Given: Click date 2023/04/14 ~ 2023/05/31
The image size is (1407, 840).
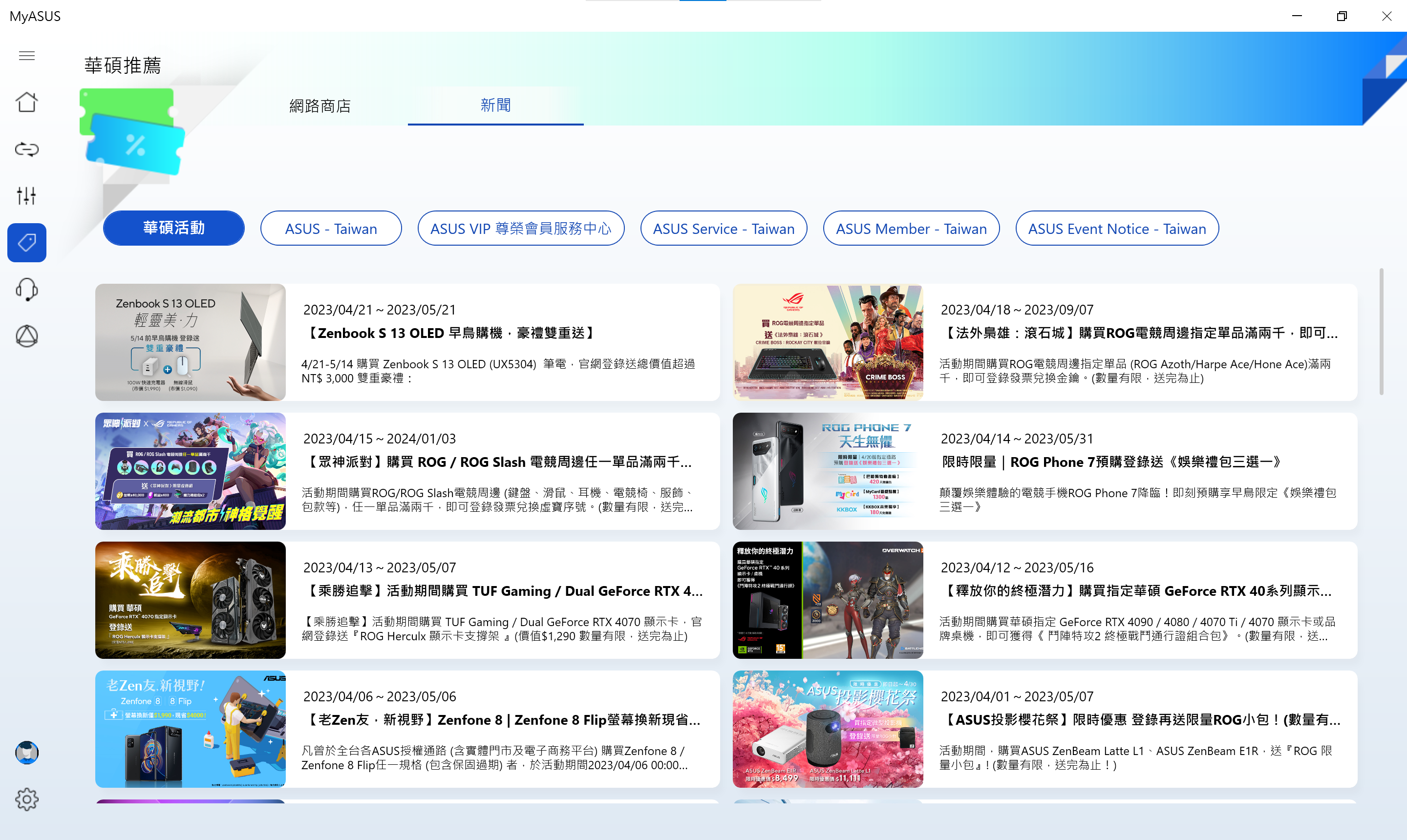Looking at the screenshot, I should coord(1017,439).
